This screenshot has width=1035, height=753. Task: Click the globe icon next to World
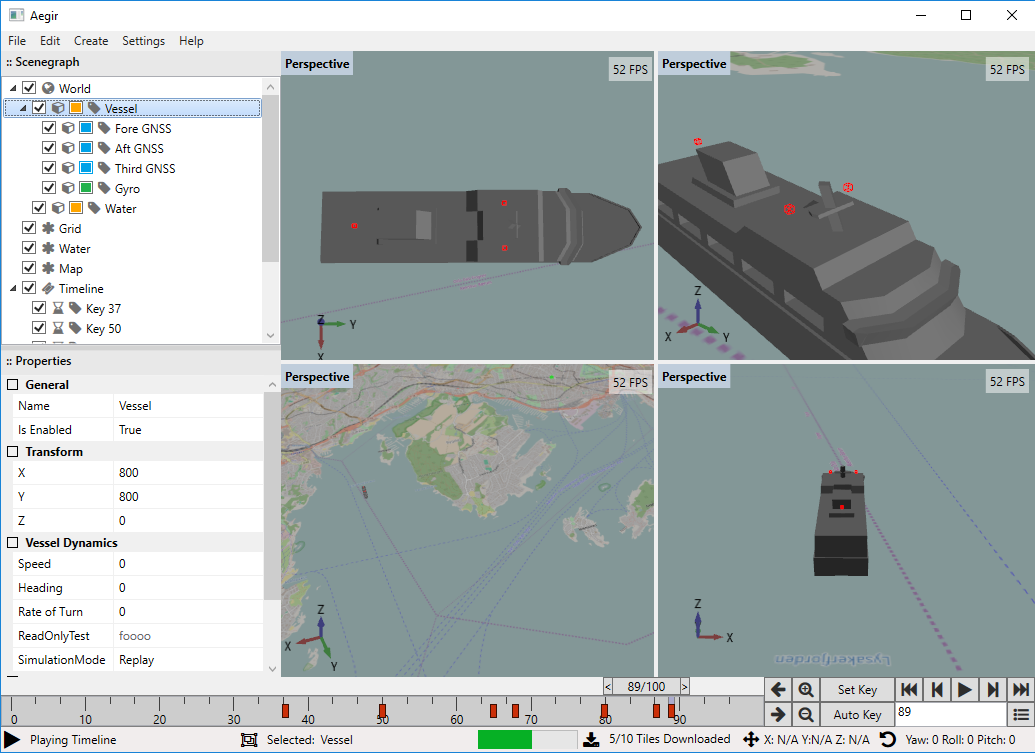[x=47, y=89]
